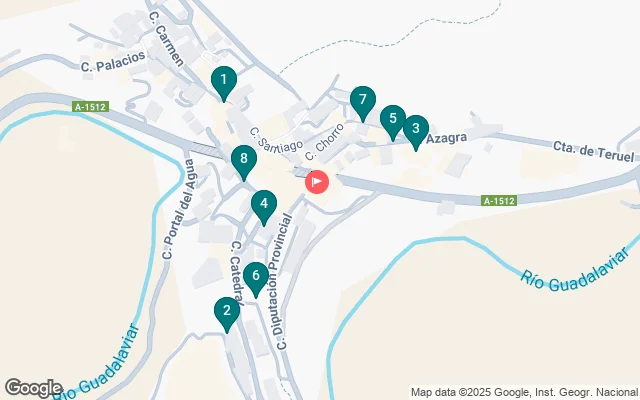Click the C. Palacios street label
Screen dimensions: 640x400
click(113, 61)
